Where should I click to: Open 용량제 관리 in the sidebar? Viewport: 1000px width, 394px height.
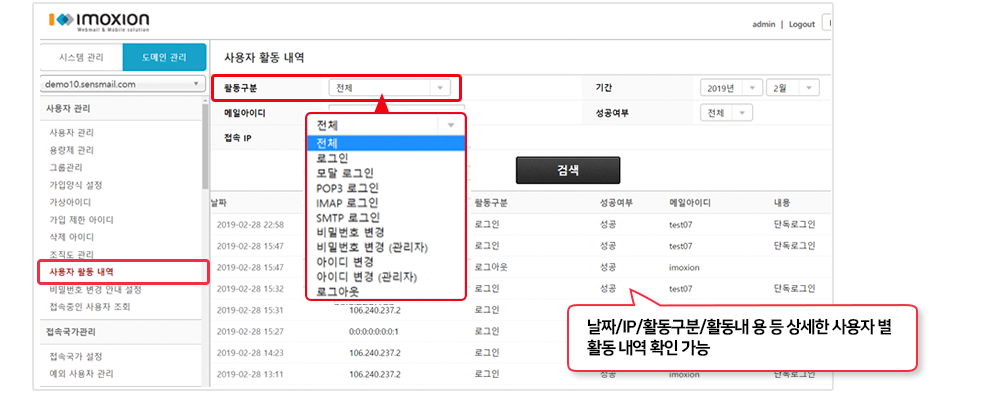(x=71, y=150)
